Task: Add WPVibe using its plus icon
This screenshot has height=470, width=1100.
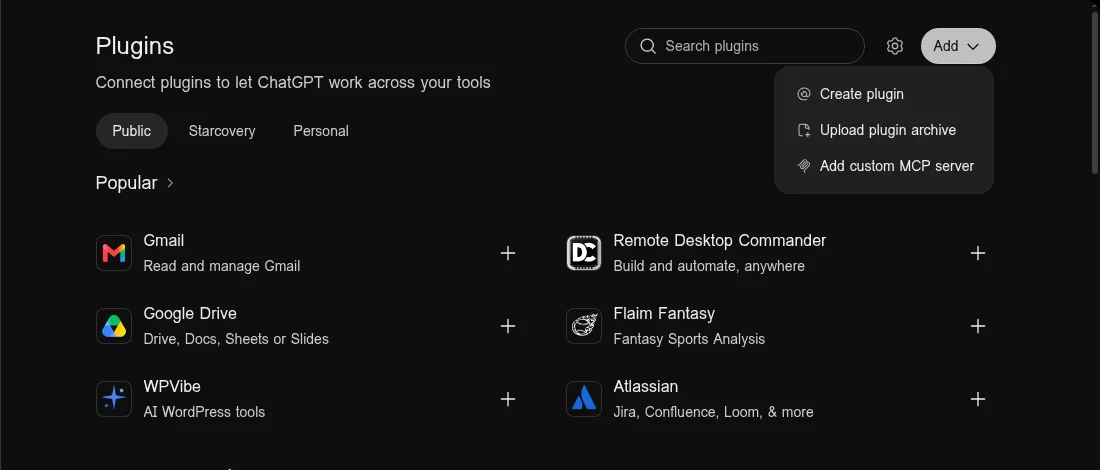Action: pos(508,399)
